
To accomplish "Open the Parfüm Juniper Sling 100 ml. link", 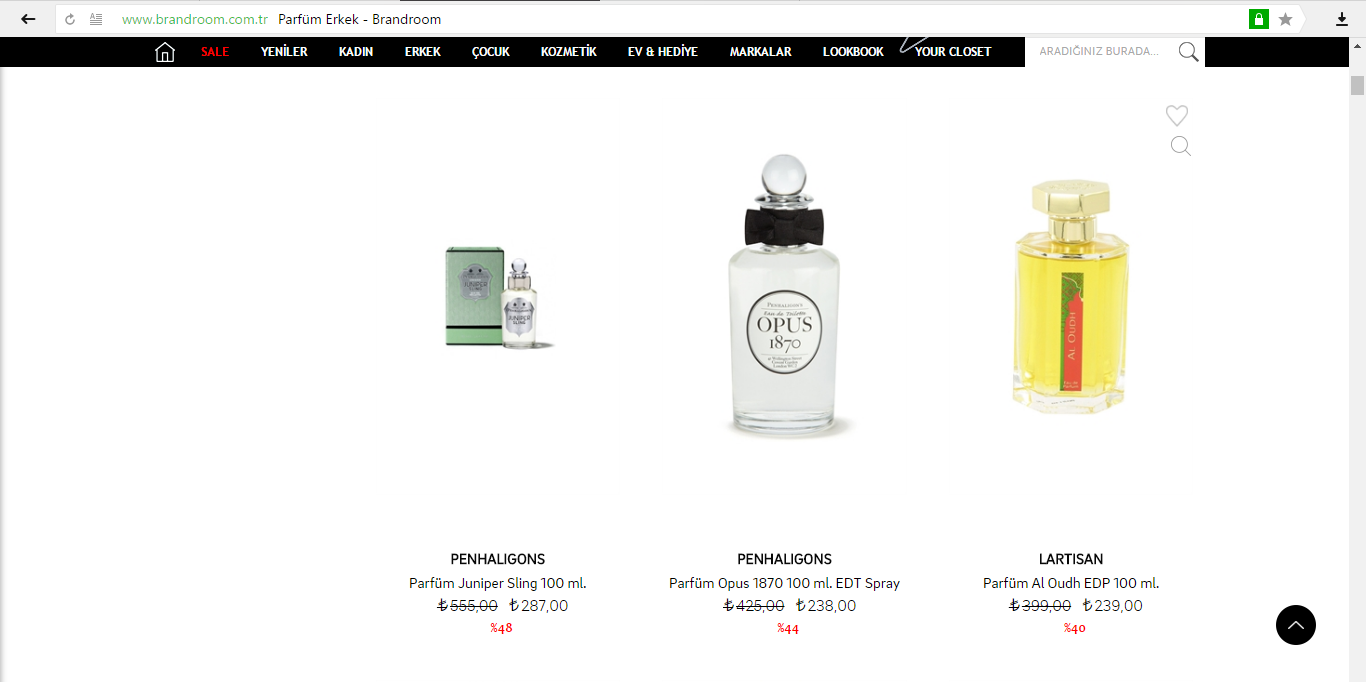I will (x=497, y=583).
